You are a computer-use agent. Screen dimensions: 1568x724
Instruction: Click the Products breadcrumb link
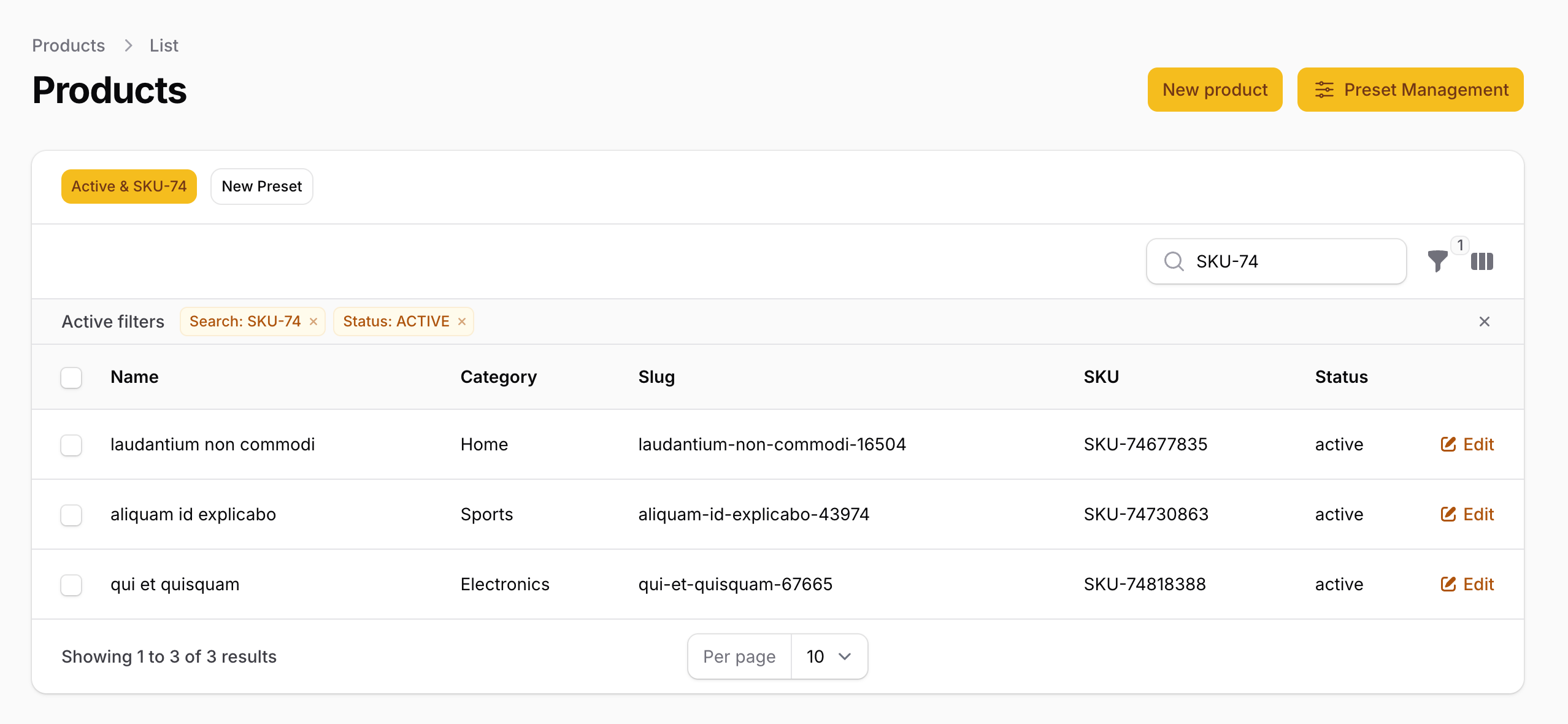click(68, 45)
